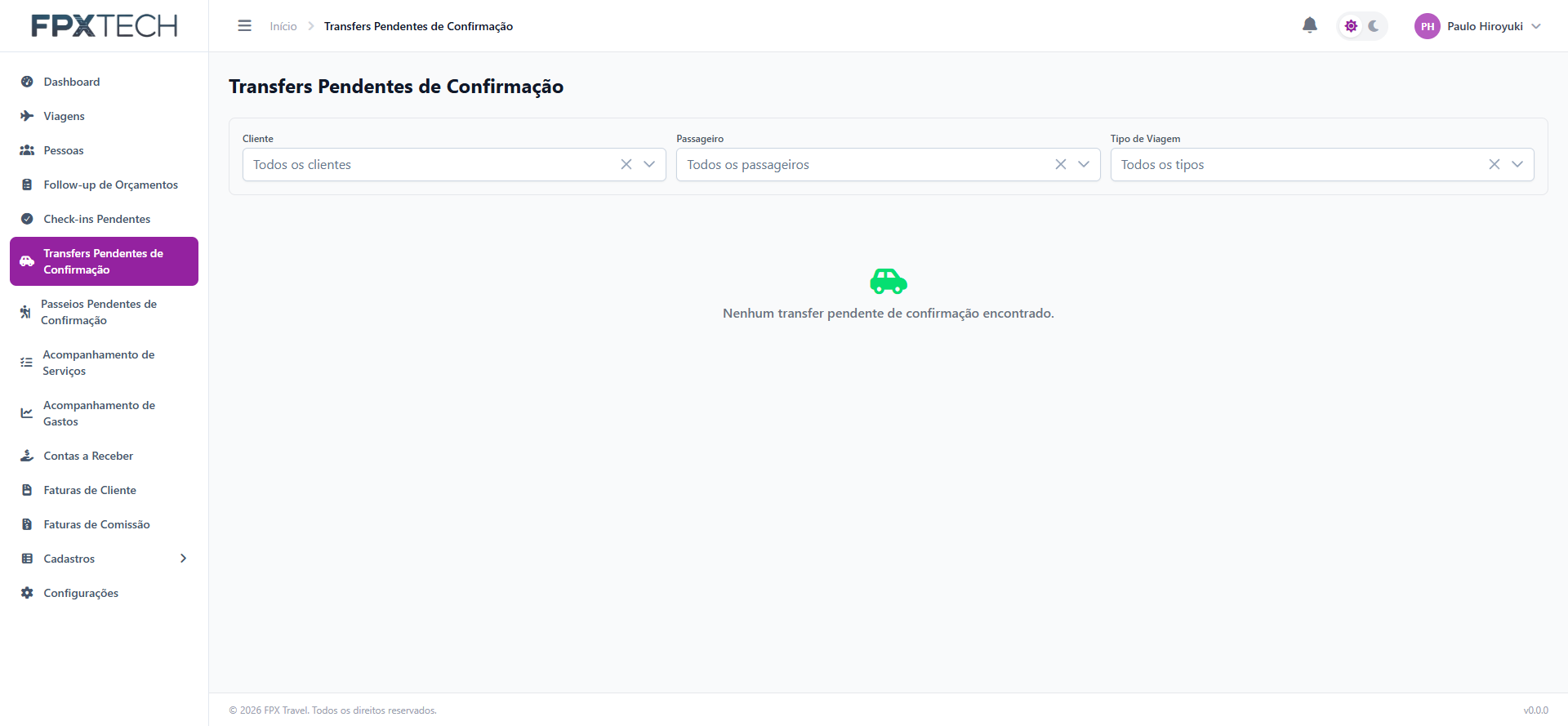Navigate to Contas a Receber
This screenshot has width=1568, height=726.
(x=104, y=456)
